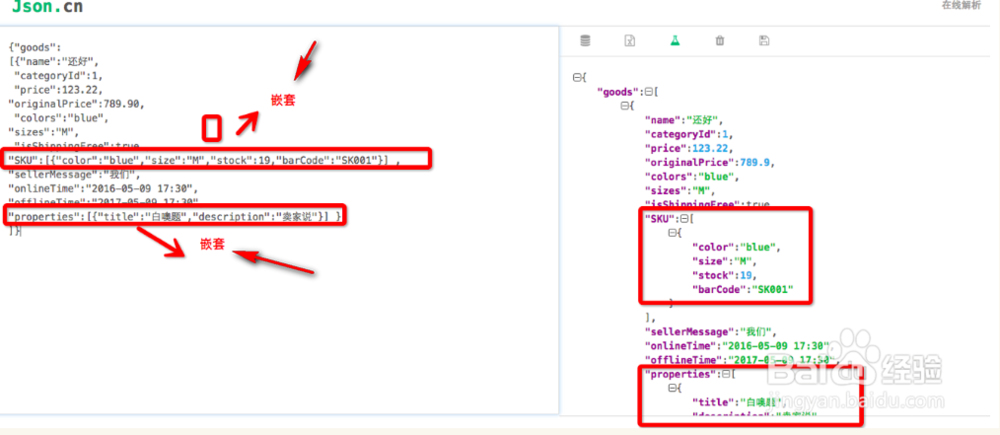1000x435 pixels.
Task: Click the "SKU" line in raw editor
Action: 203,159
